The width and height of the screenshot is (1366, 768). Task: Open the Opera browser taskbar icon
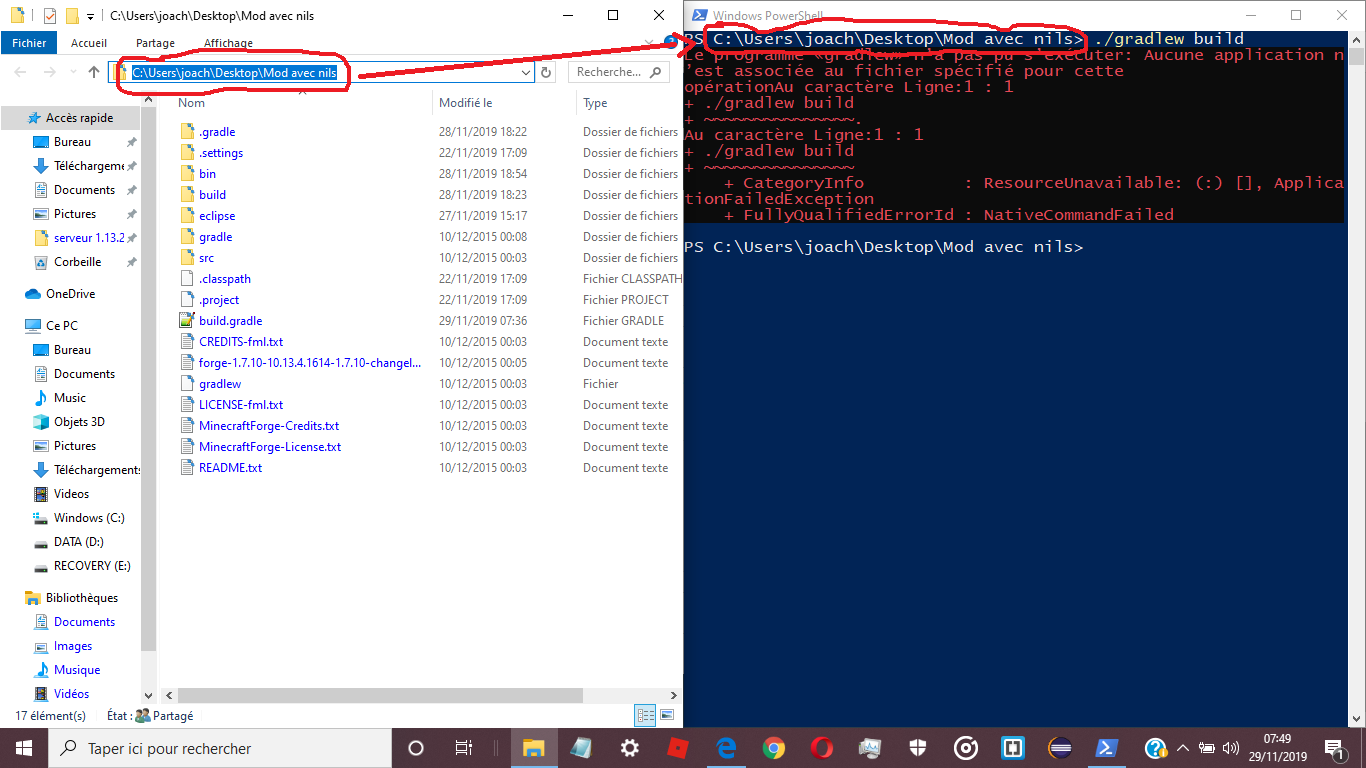point(821,748)
